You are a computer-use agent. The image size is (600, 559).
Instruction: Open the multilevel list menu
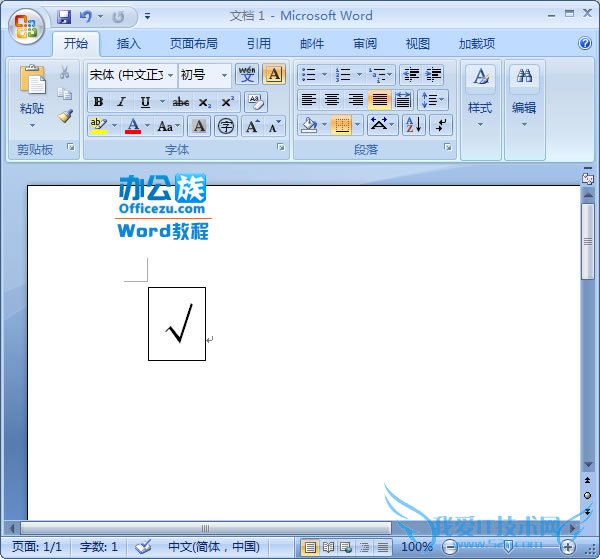coord(380,75)
